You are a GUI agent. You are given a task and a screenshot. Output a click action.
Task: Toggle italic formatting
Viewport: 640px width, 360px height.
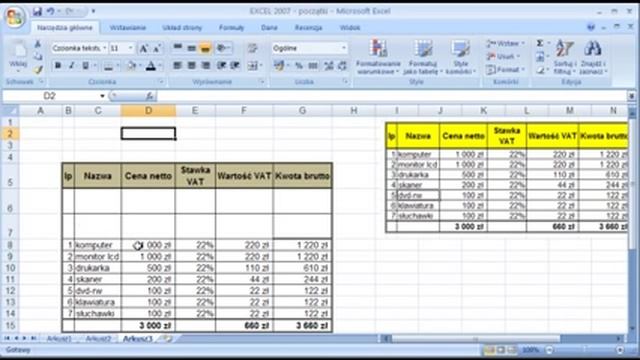(x=71, y=65)
